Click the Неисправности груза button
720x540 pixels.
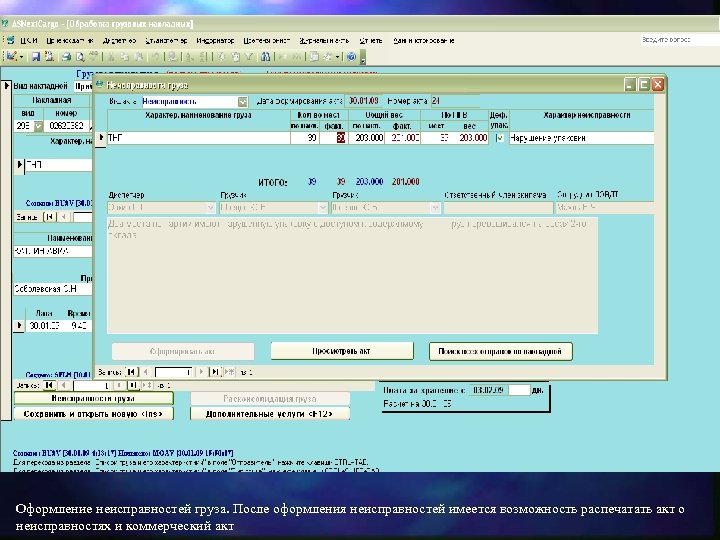point(93,398)
